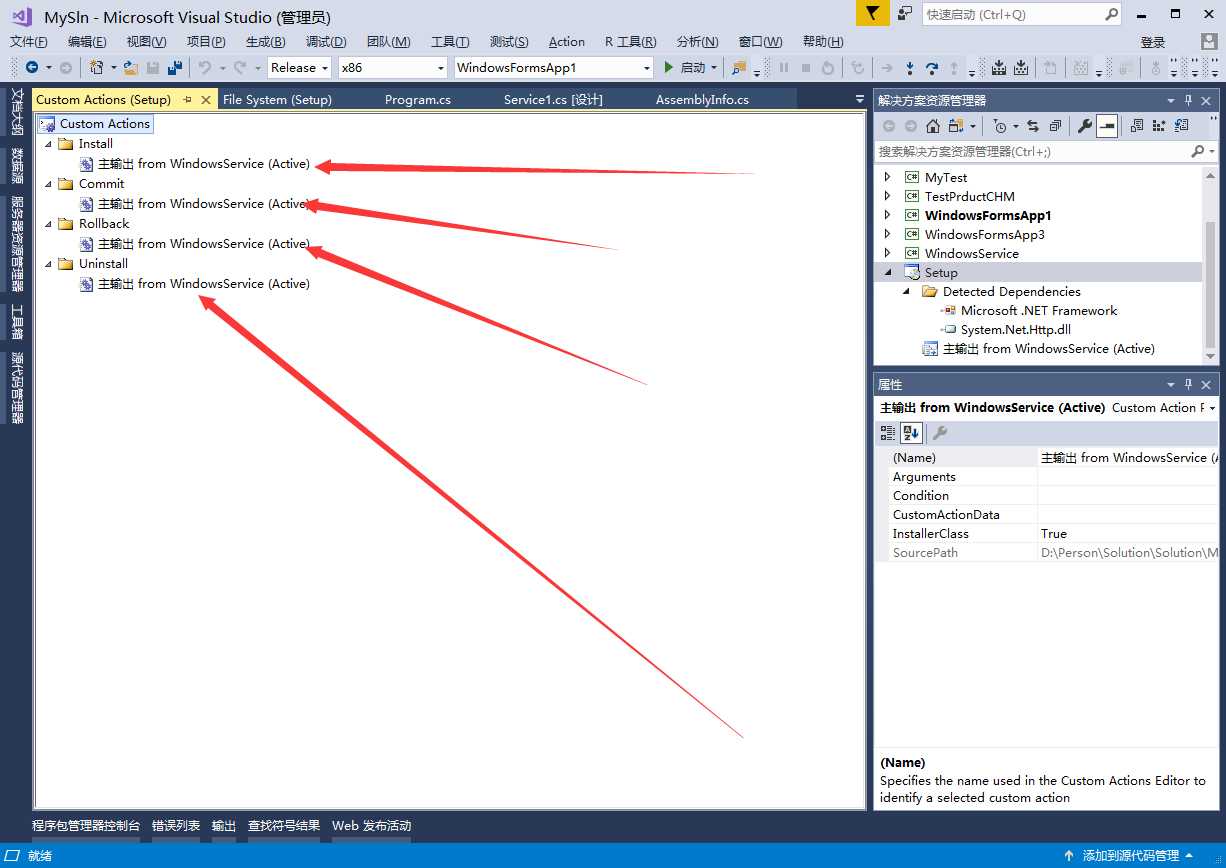Toggle Alphabetical sort in Properties panel
This screenshot has height=868, width=1226.
tap(911, 433)
